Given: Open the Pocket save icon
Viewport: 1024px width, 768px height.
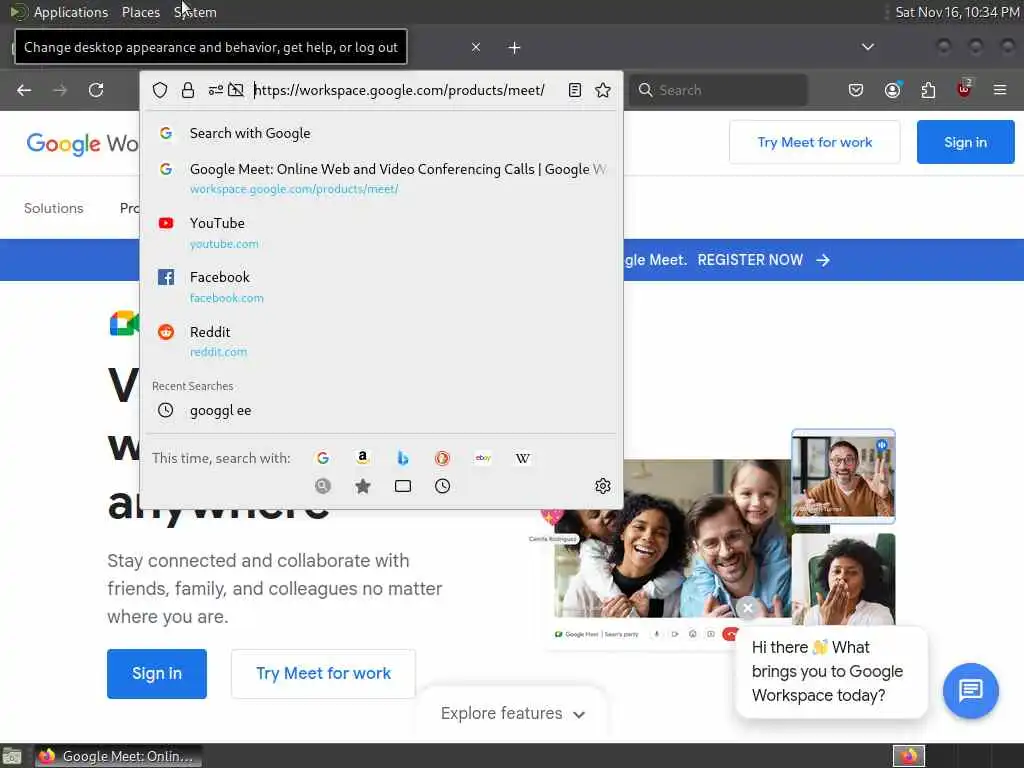Looking at the screenshot, I should coord(856,90).
